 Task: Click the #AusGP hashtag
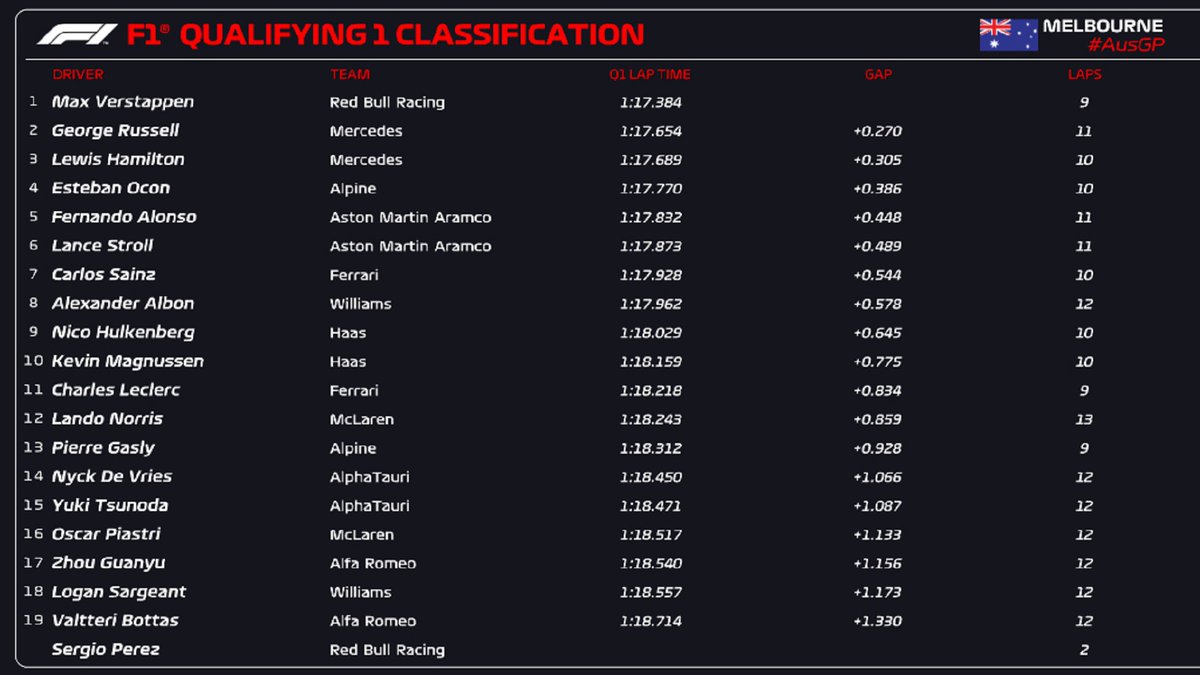[x=1125, y=45]
